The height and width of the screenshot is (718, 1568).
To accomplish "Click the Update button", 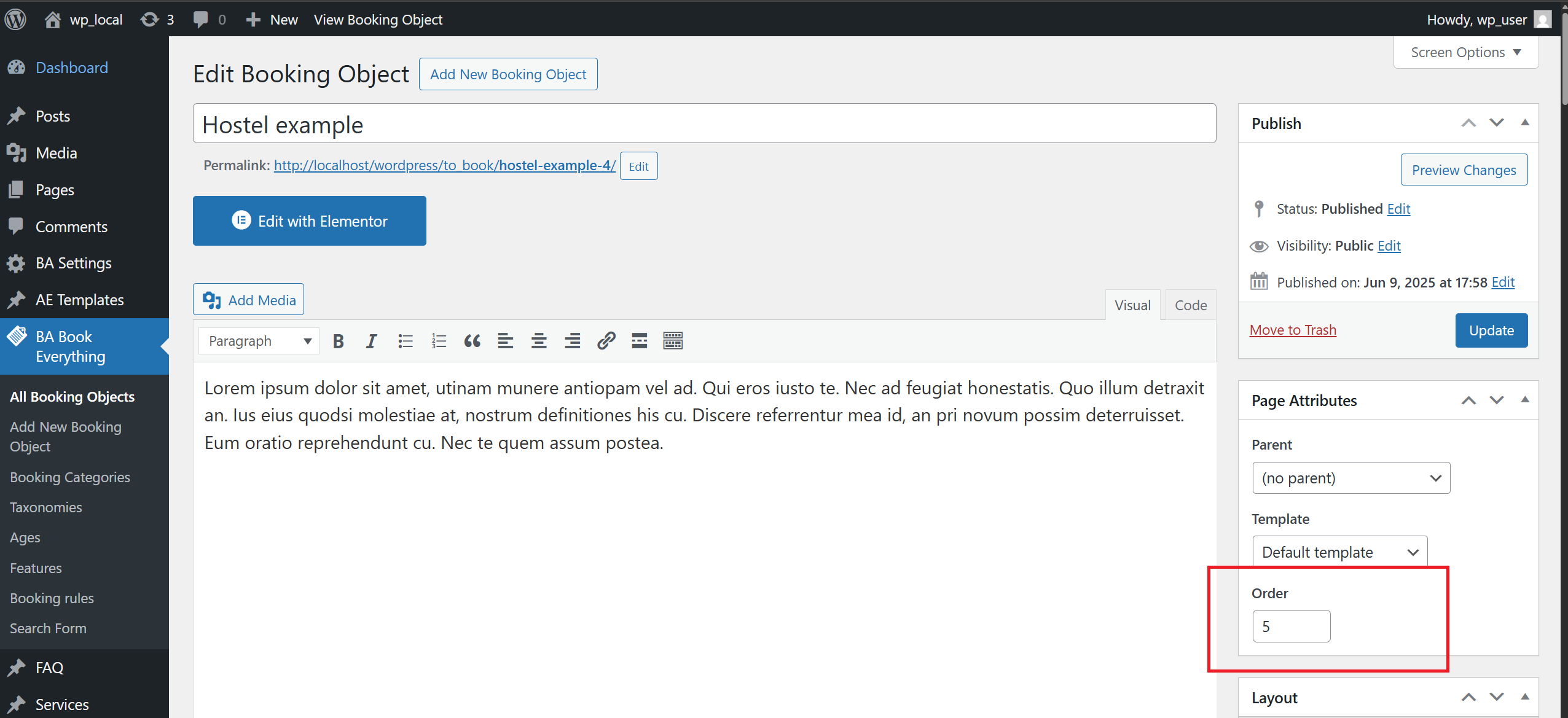I will [x=1491, y=330].
